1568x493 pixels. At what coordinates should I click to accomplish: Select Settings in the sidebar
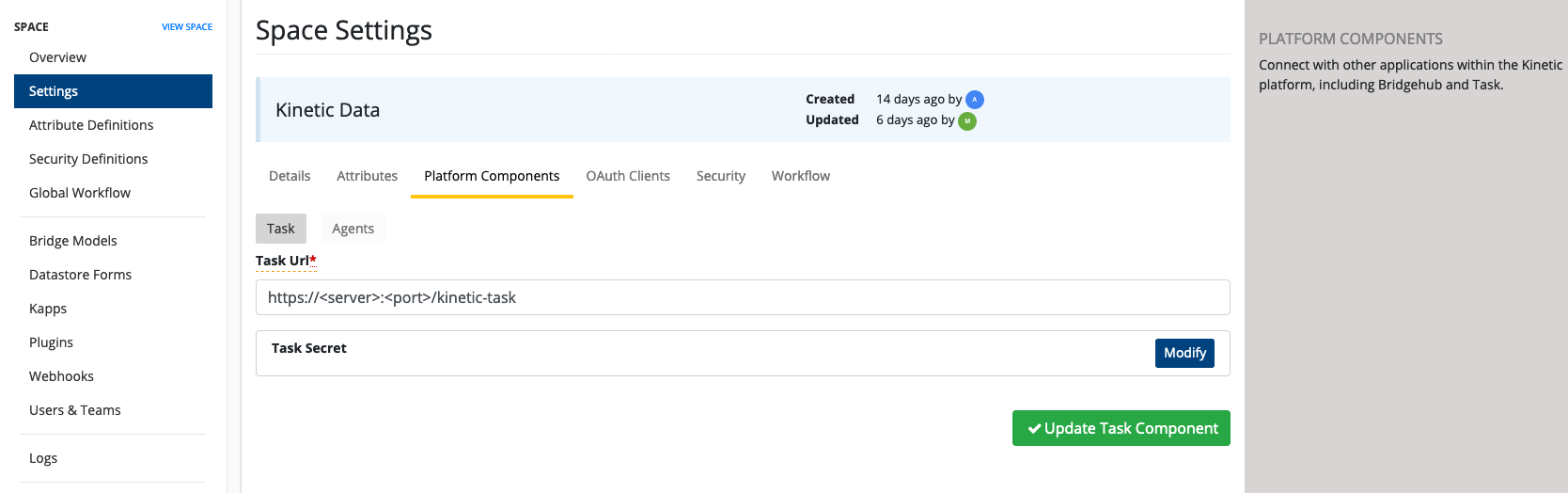click(113, 91)
